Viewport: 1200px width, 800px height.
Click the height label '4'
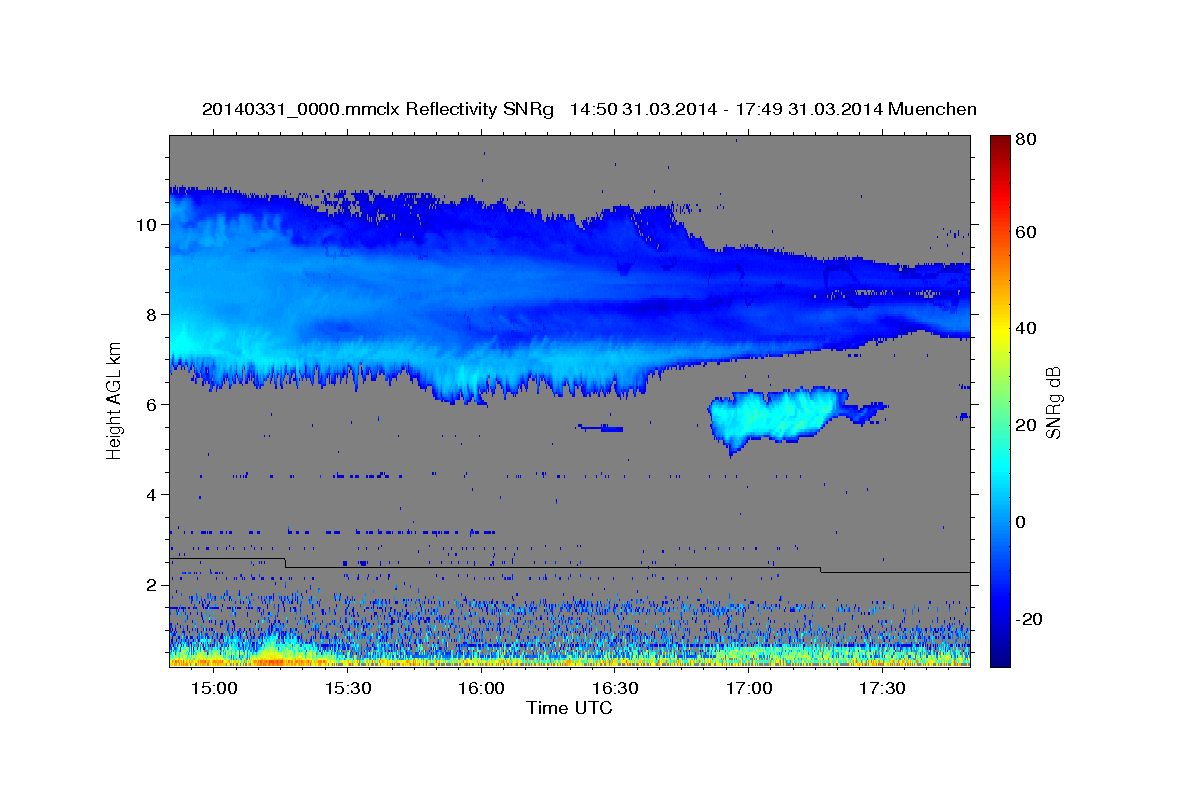point(153,494)
